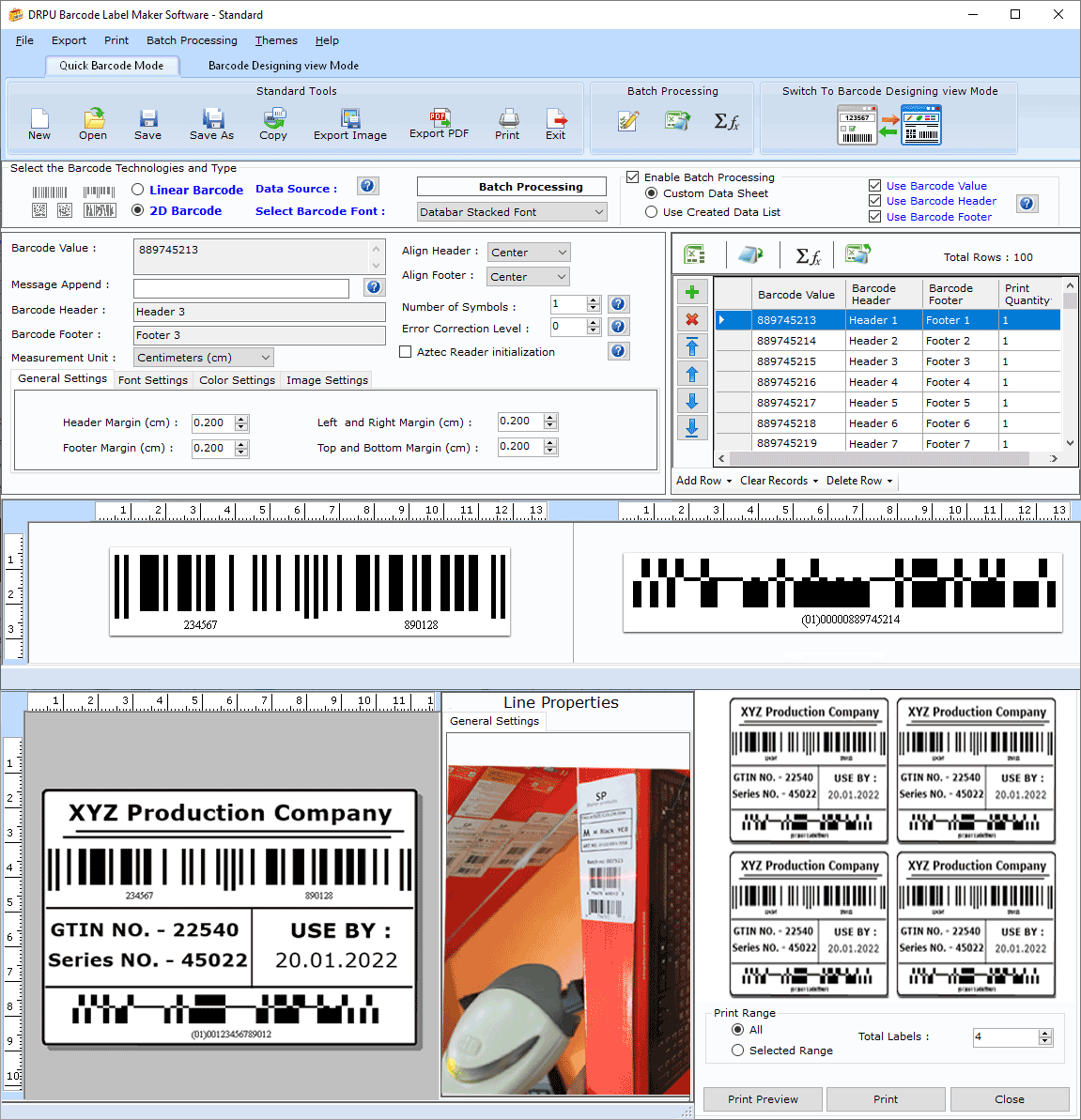The width and height of the screenshot is (1081, 1120).
Task: Select the Linear Barcode radio button
Action: (138, 190)
